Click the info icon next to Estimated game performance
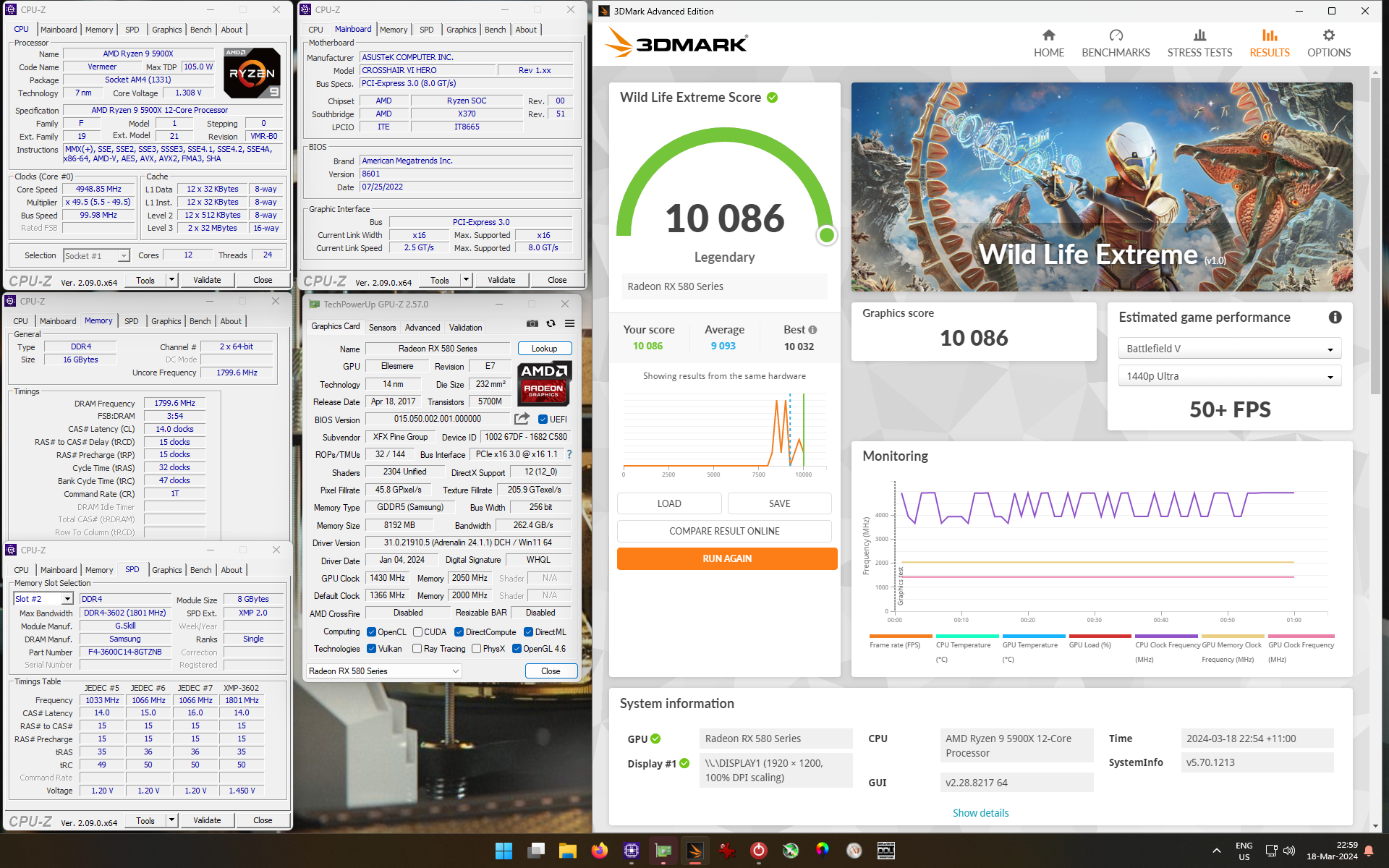1389x868 pixels. pyautogui.click(x=1335, y=317)
